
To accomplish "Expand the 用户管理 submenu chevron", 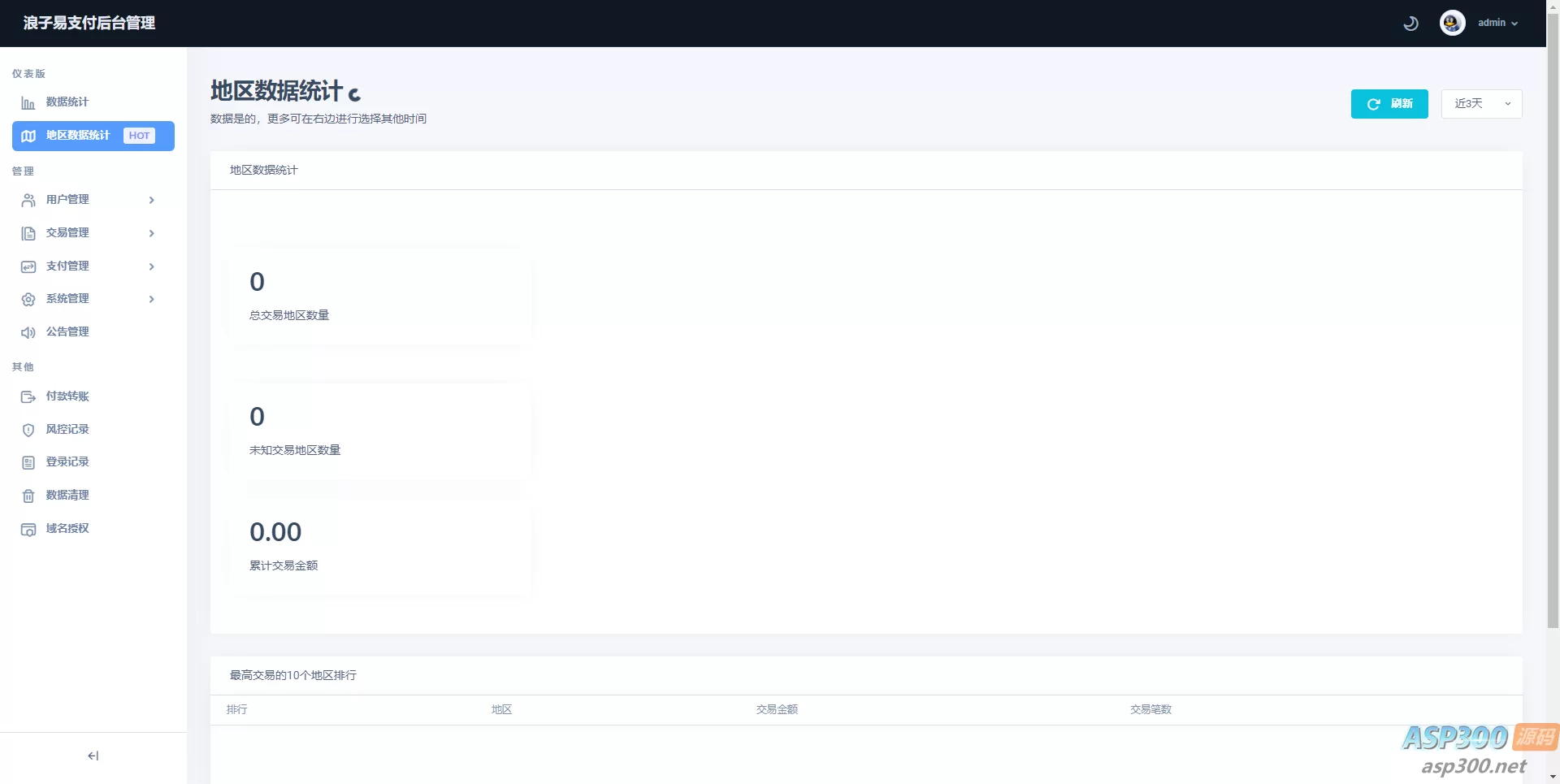I will (151, 200).
